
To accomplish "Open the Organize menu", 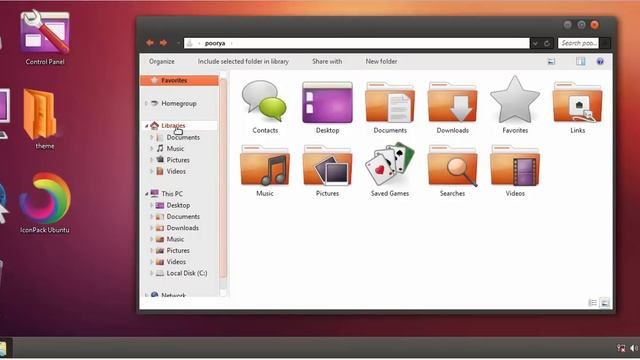I will click(162, 62).
